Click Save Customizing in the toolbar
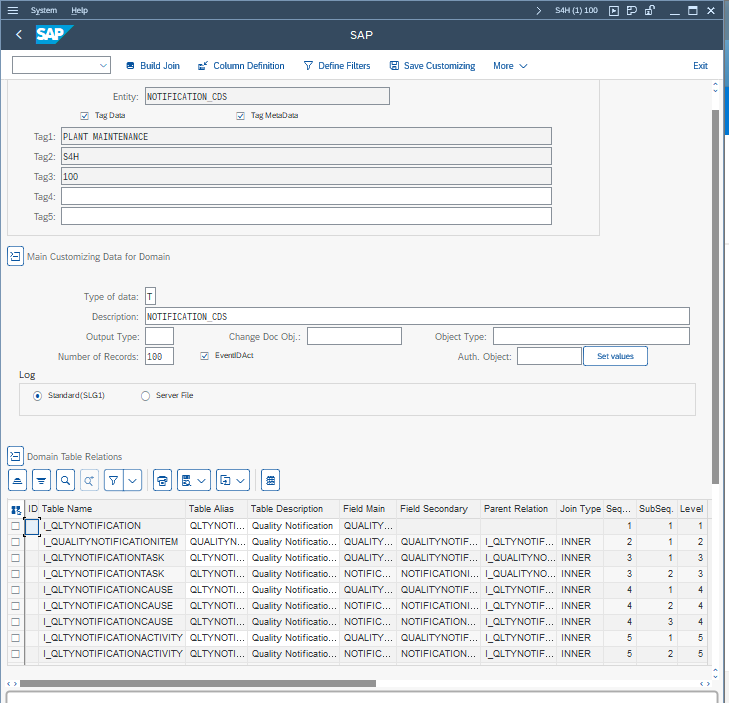The width and height of the screenshot is (729, 703). (x=432, y=66)
